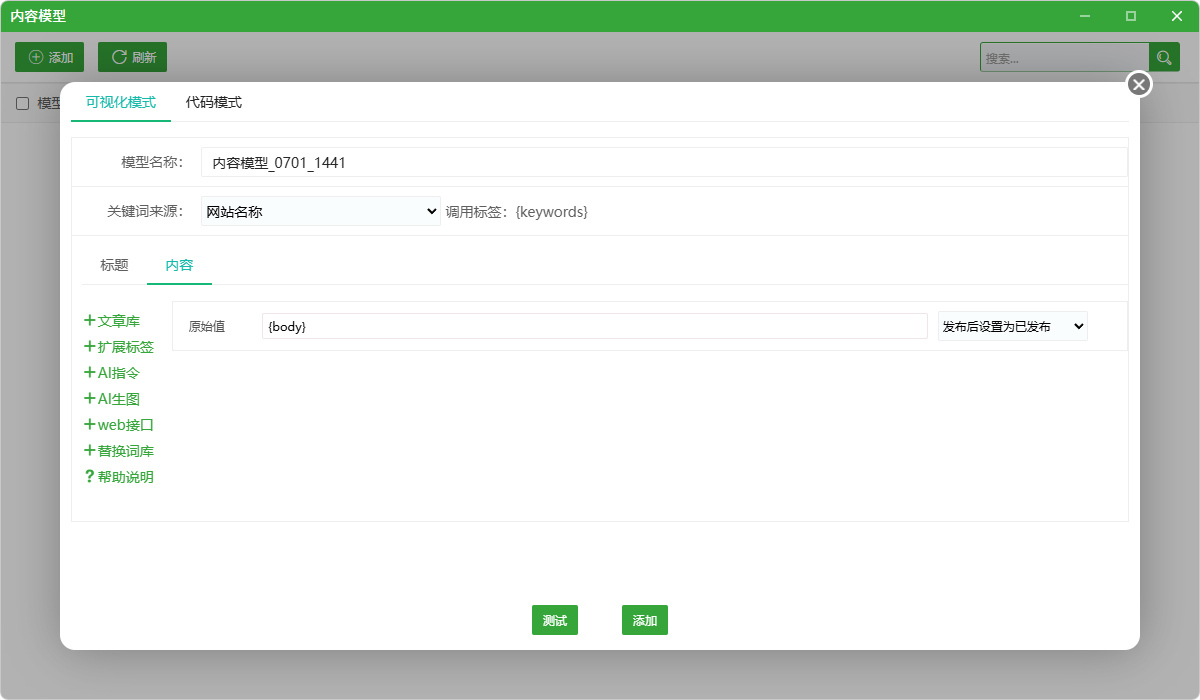The width and height of the screenshot is (1200, 700).
Task: Click the plus icon beside 扩展标签
Action: pyautogui.click(x=90, y=346)
